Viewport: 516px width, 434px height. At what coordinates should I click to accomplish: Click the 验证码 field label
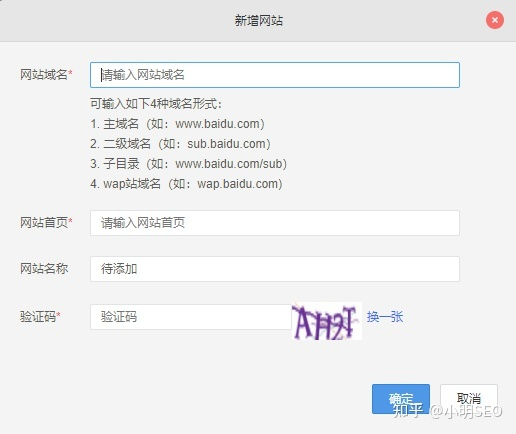pyautogui.click(x=38, y=317)
